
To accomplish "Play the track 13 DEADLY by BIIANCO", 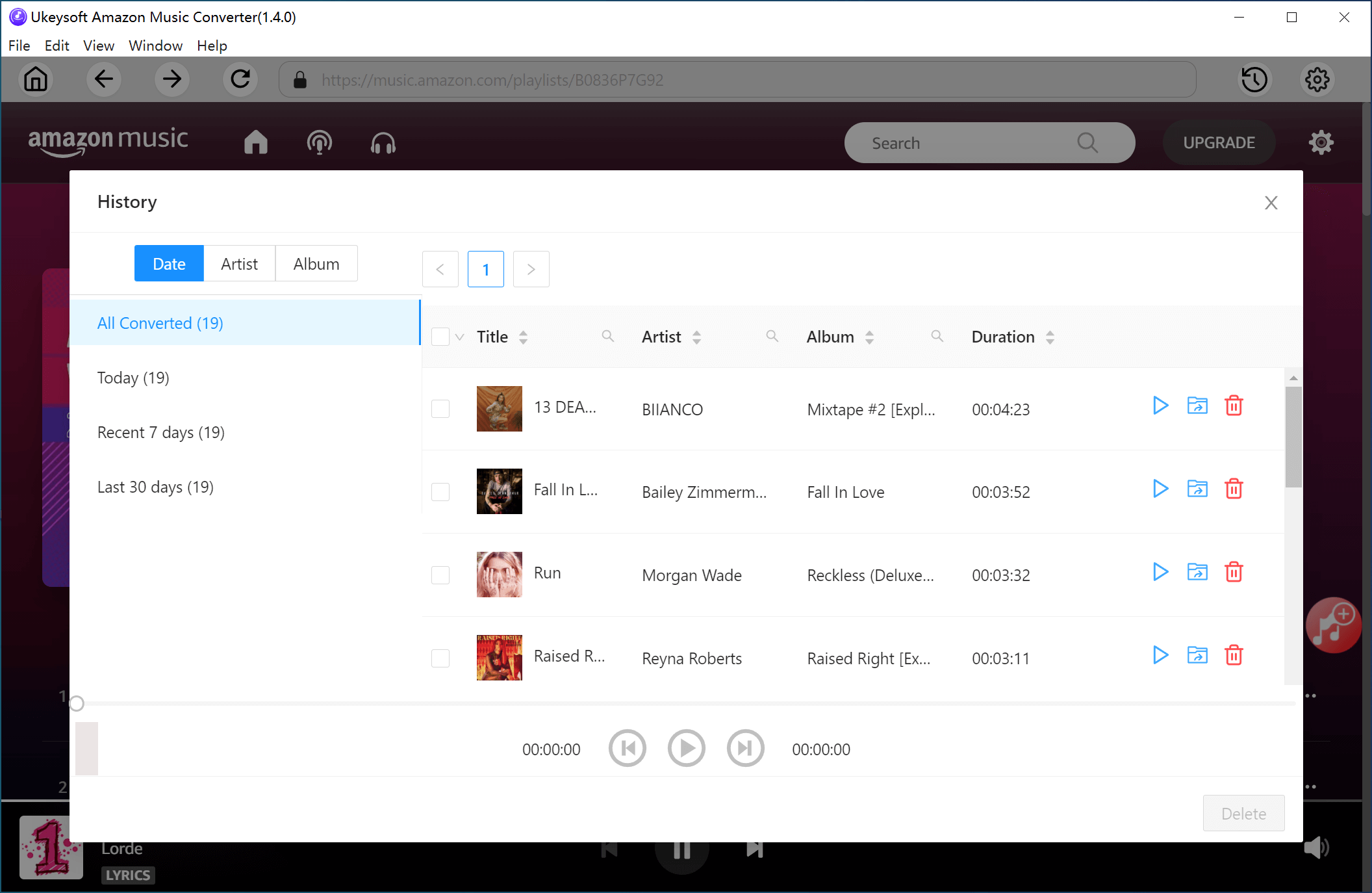I will [x=1160, y=406].
